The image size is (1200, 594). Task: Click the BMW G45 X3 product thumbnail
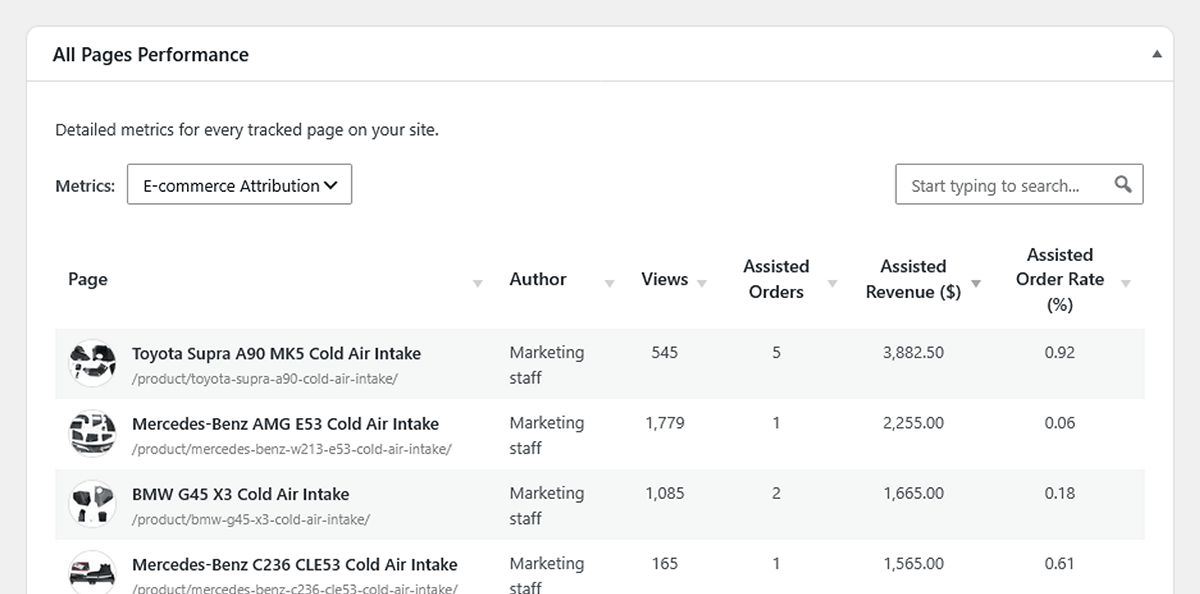[92, 504]
